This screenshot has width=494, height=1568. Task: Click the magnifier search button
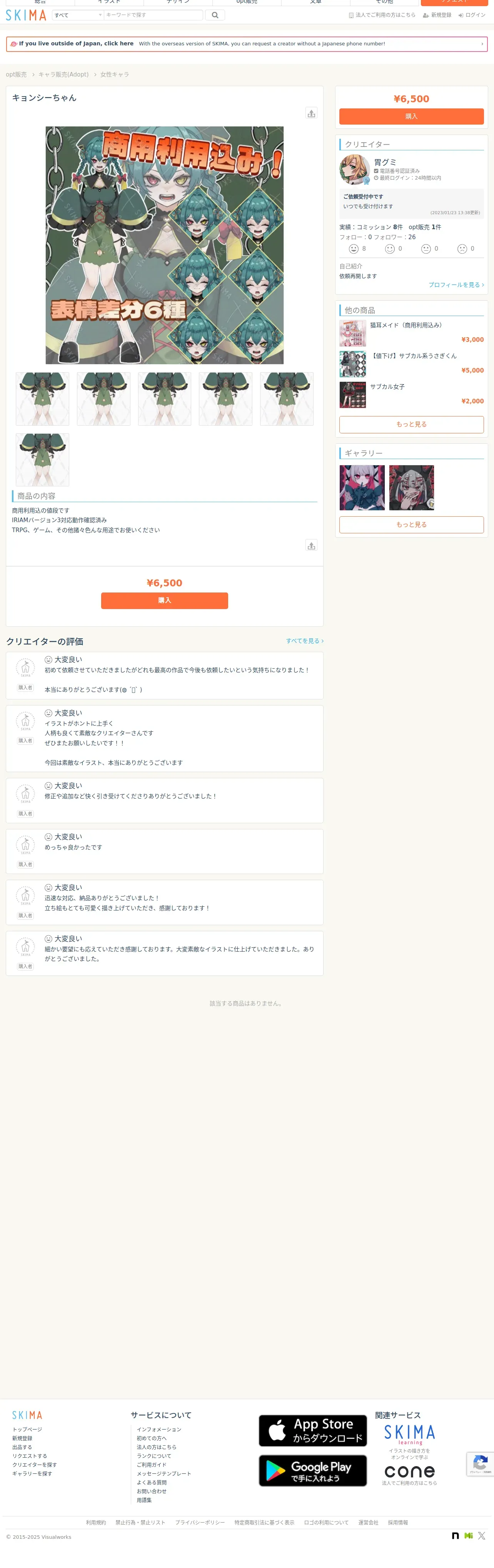(x=215, y=15)
